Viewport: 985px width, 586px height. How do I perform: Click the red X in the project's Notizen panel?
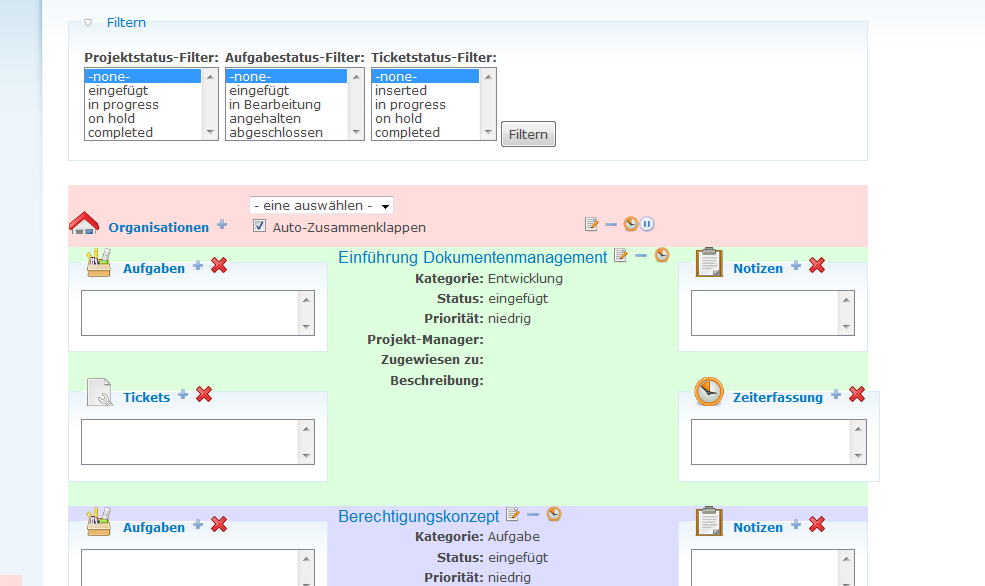click(x=817, y=265)
